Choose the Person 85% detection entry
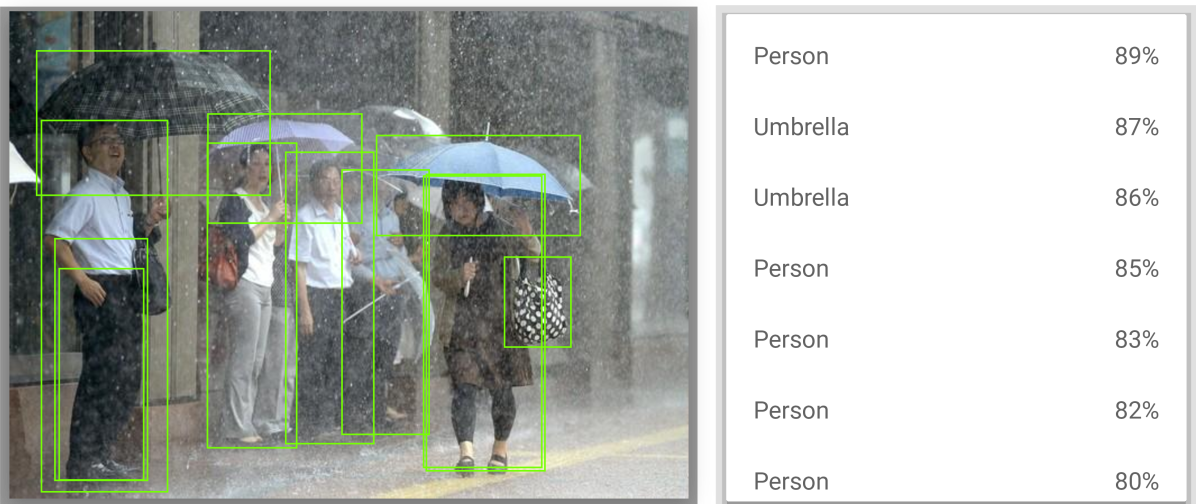This screenshot has height=504, width=1196. (x=956, y=269)
